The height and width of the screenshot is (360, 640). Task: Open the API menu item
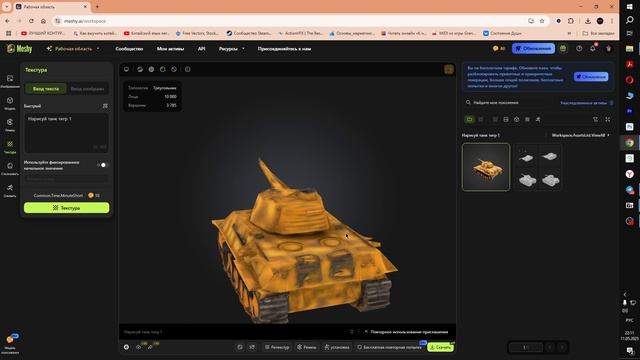[202, 49]
